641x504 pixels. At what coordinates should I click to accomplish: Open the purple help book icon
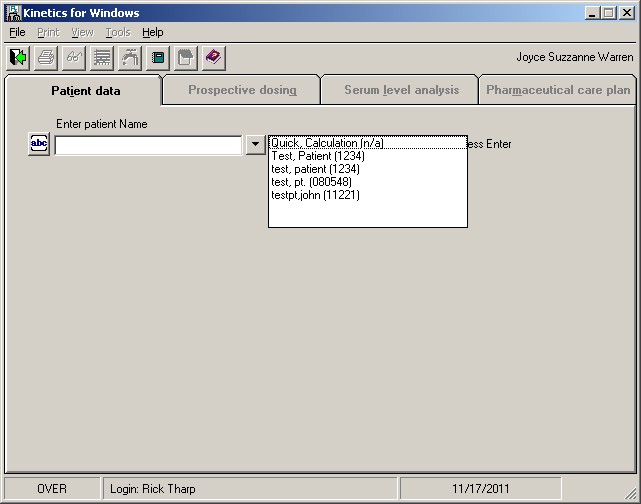213,58
